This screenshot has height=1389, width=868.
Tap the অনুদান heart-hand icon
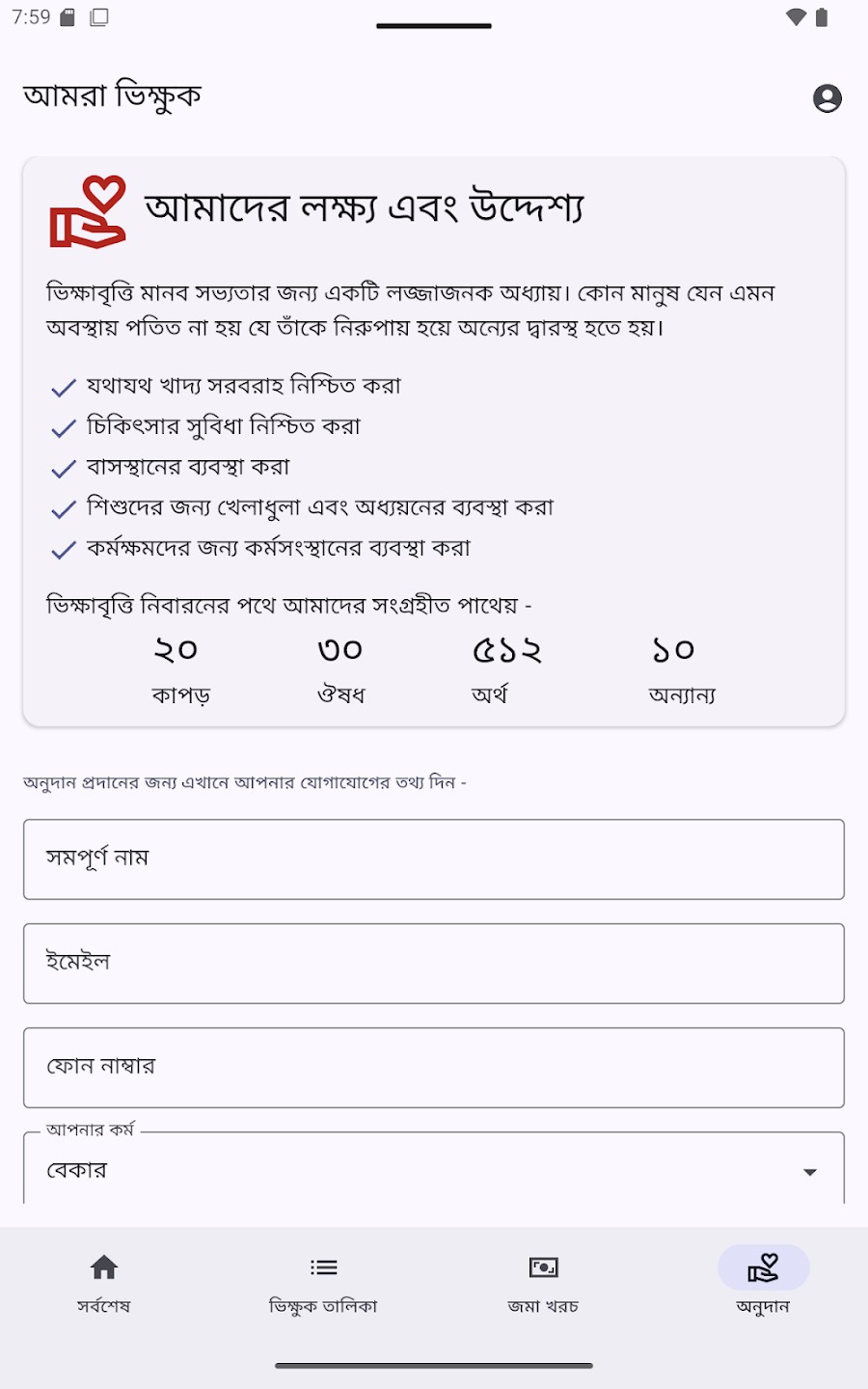[x=763, y=1267]
